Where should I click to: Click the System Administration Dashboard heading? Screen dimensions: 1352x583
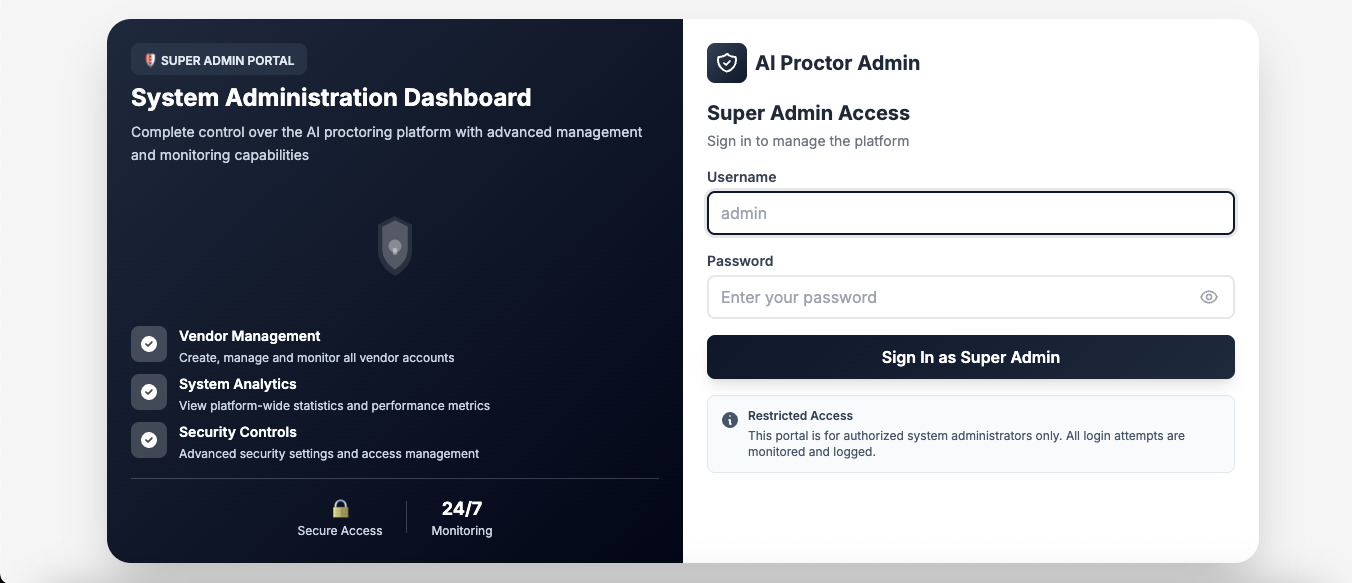pos(331,98)
